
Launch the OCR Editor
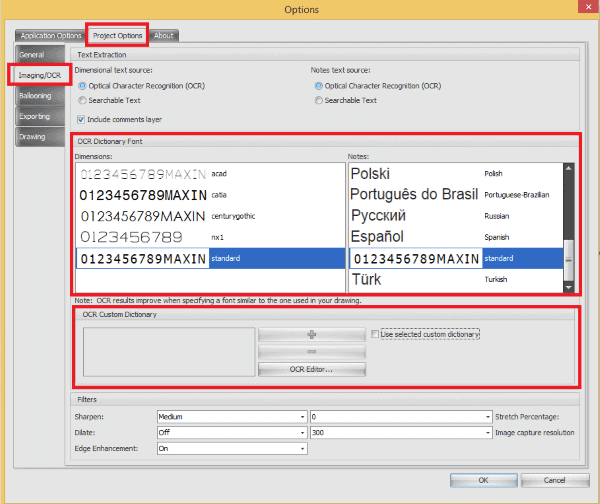tap(312, 369)
